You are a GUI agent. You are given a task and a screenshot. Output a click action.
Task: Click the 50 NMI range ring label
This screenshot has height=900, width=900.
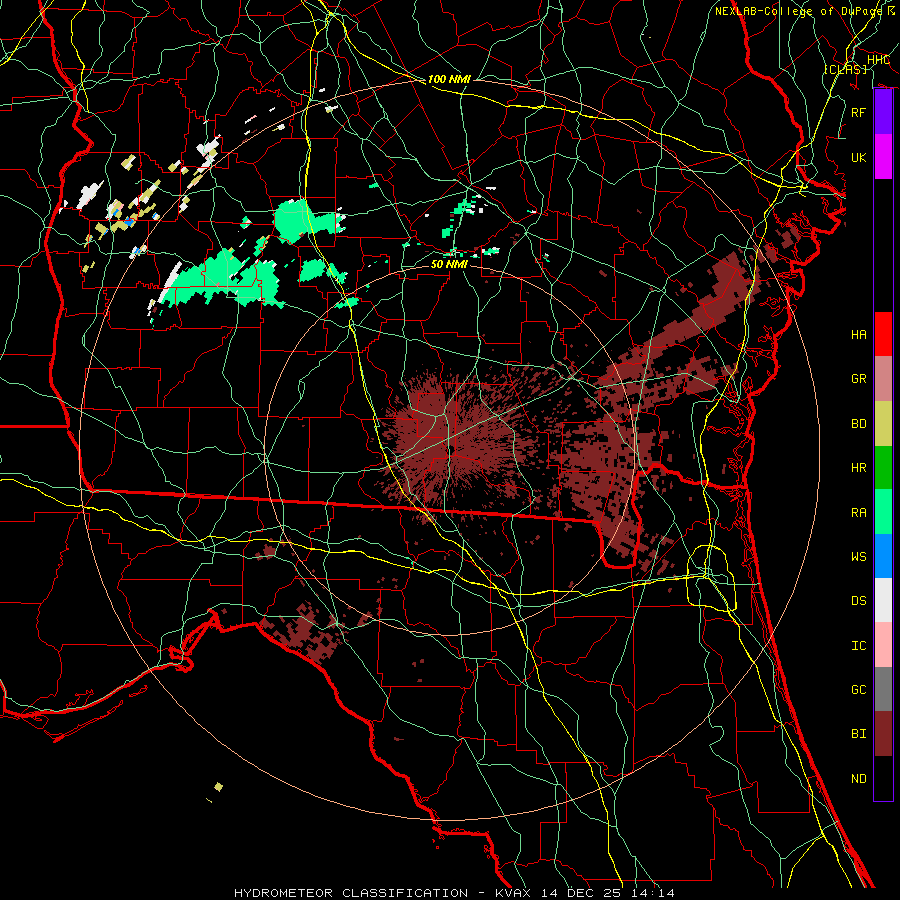tap(449, 264)
